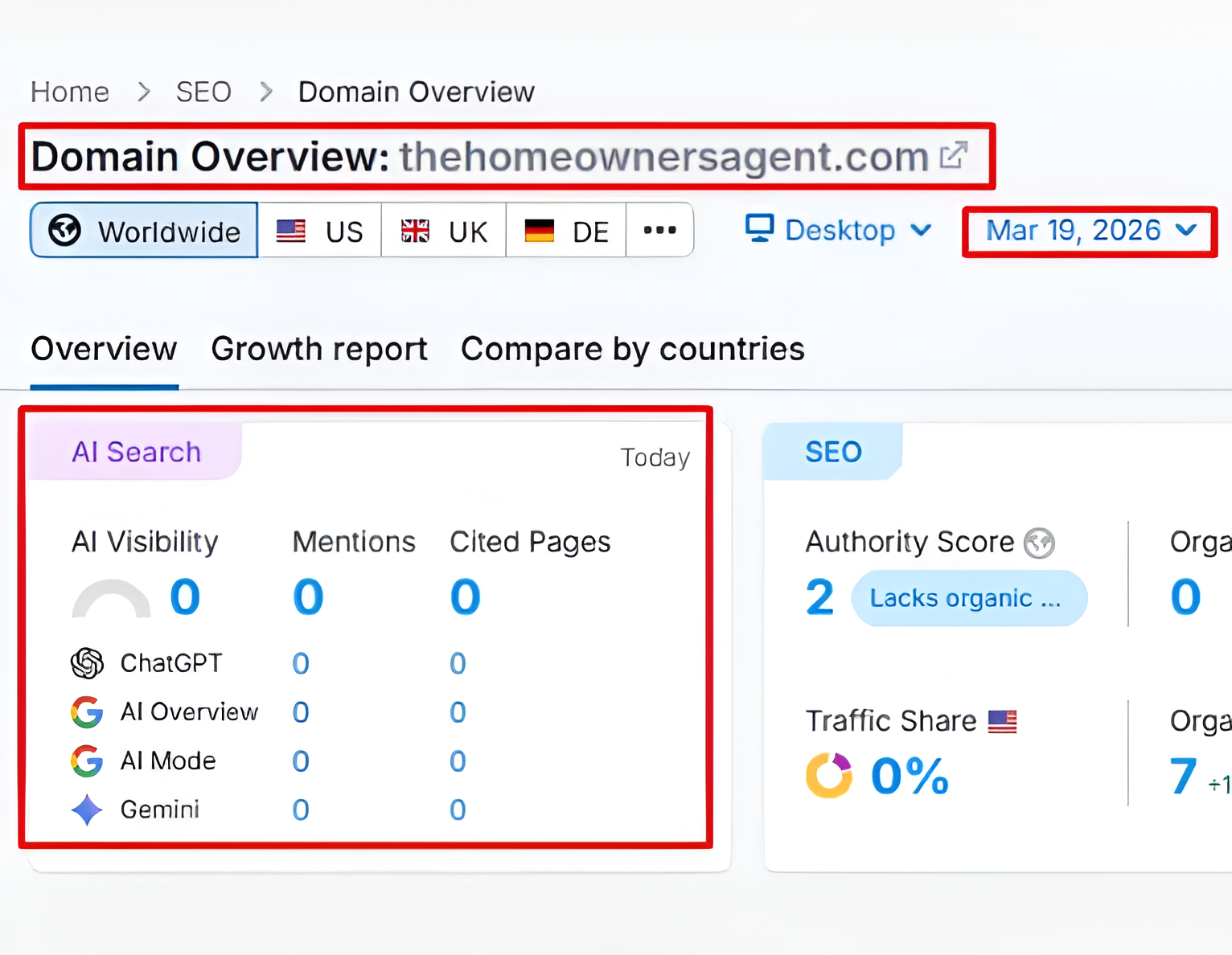Click the Google logo beside AI Mode
Screen dimensions: 1232x955
[87, 761]
